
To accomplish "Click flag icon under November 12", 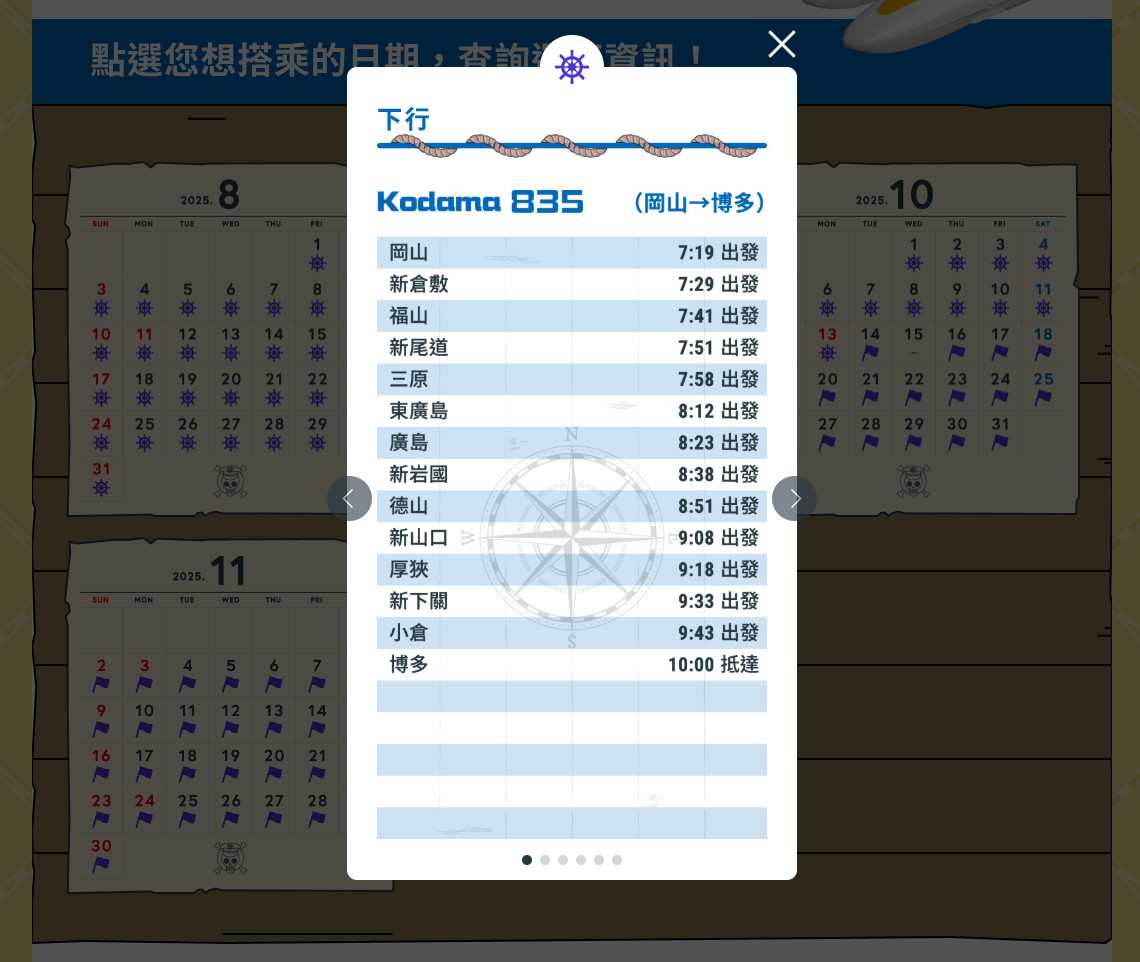I will tap(230, 729).
